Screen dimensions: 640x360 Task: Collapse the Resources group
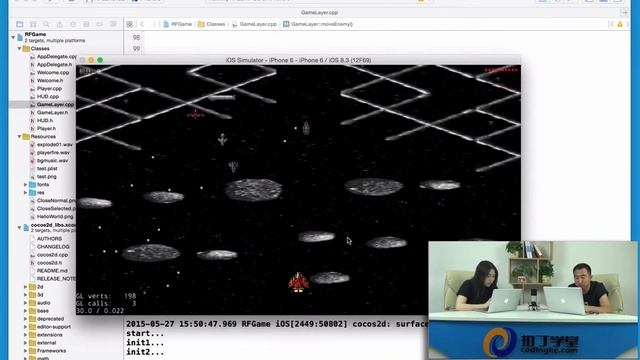point(19,137)
